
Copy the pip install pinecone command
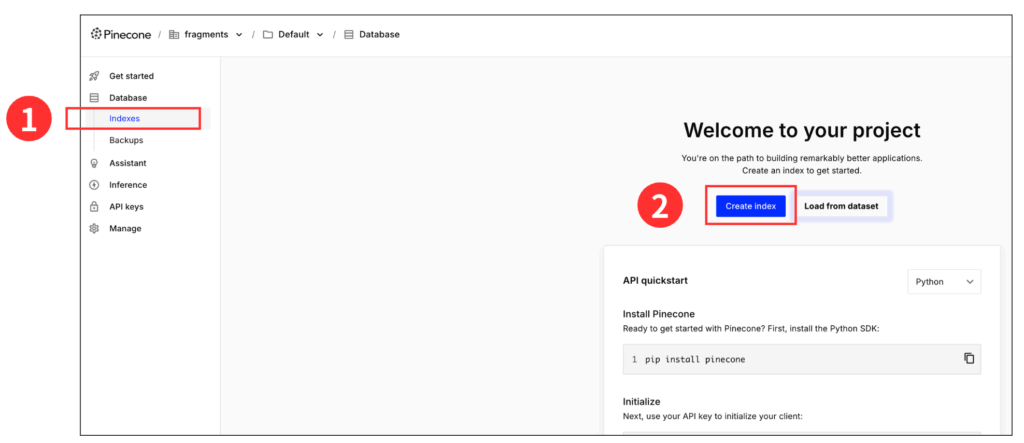click(968, 358)
